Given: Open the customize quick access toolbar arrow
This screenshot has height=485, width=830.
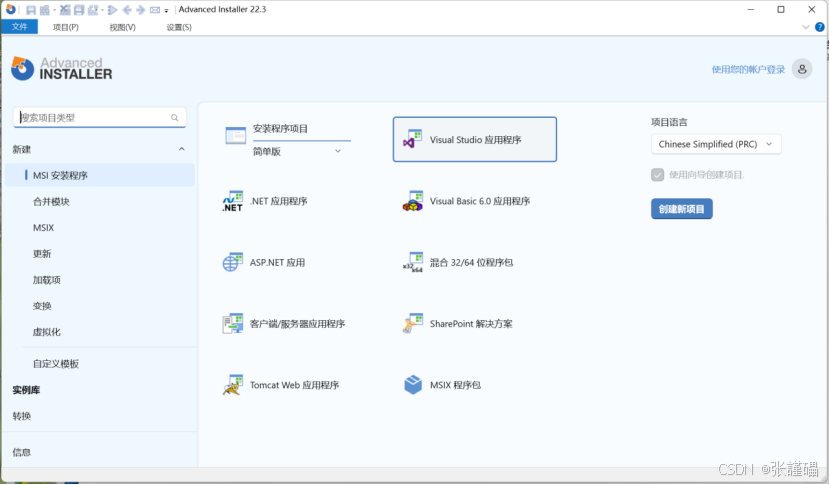Looking at the screenshot, I should click(166, 11).
